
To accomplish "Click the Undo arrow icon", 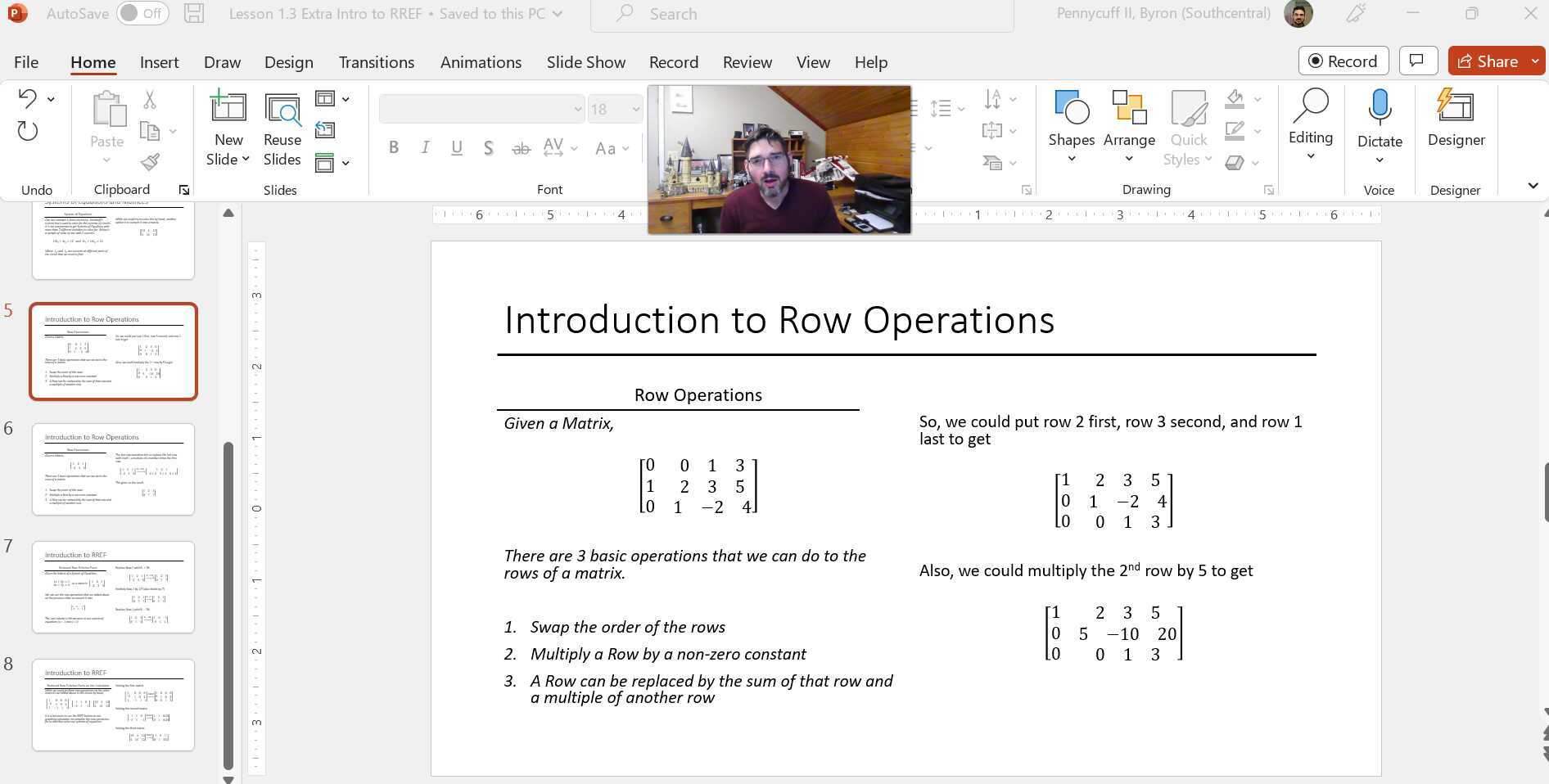I will (27, 99).
